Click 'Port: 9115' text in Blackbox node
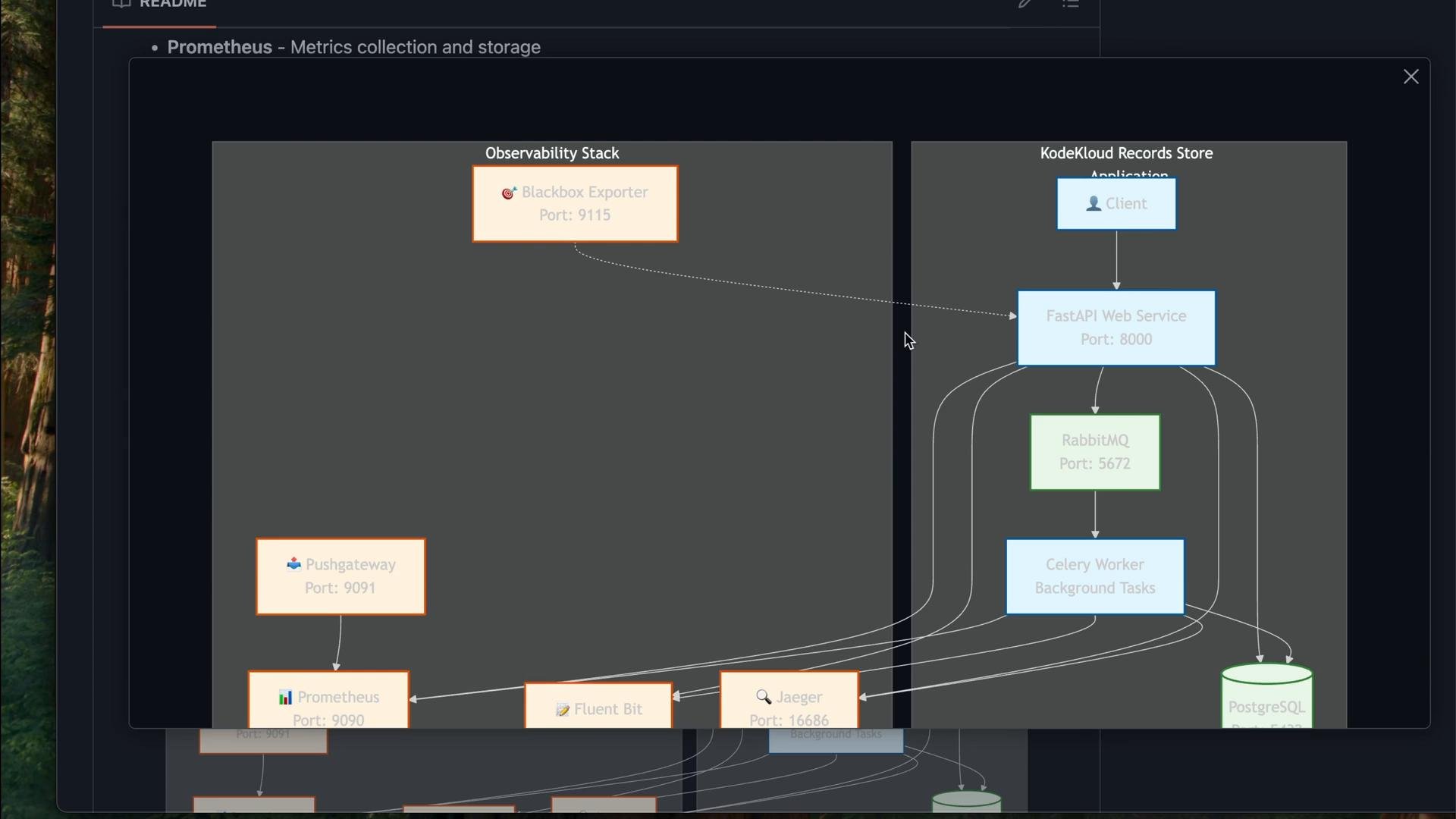This screenshot has height=819, width=1456. point(575,215)
